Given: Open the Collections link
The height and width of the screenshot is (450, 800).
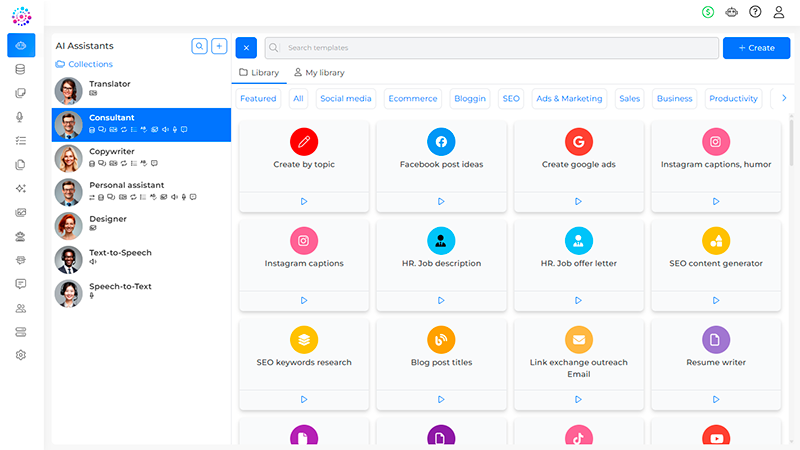Looking at the screenshot, I should (84, 64).
